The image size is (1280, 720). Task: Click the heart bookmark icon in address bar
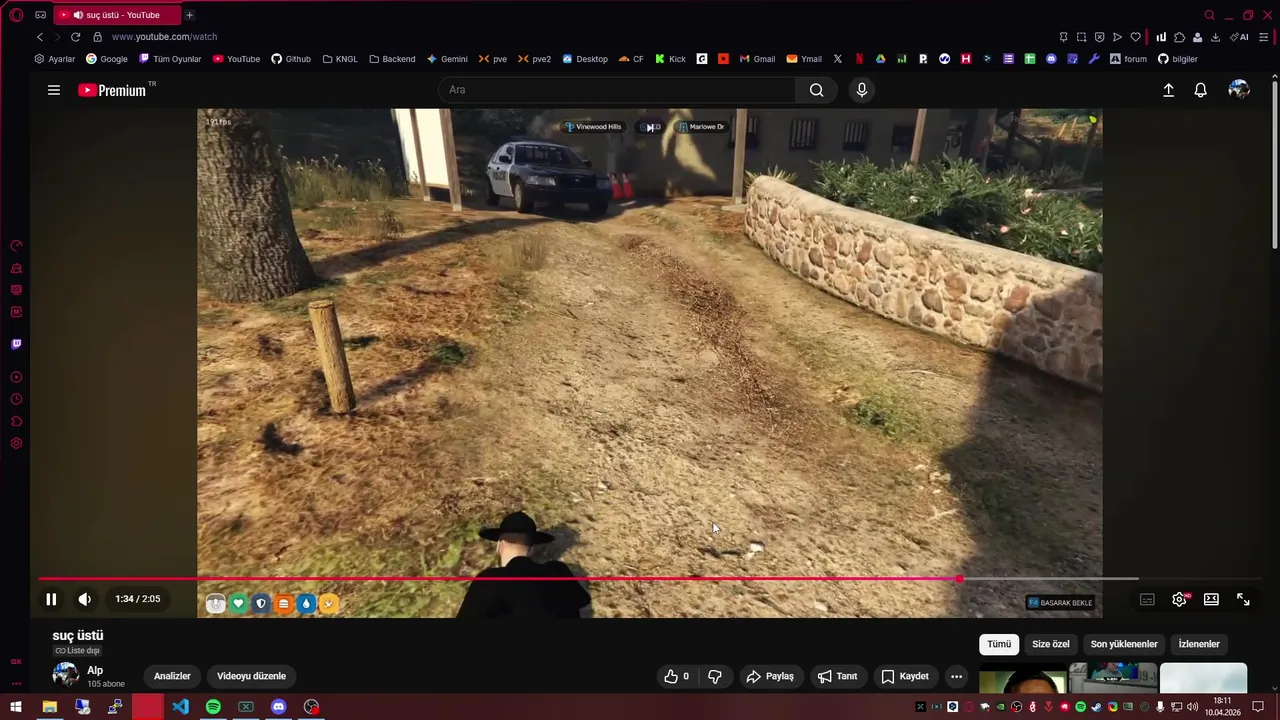click(x=1135, y=37)
